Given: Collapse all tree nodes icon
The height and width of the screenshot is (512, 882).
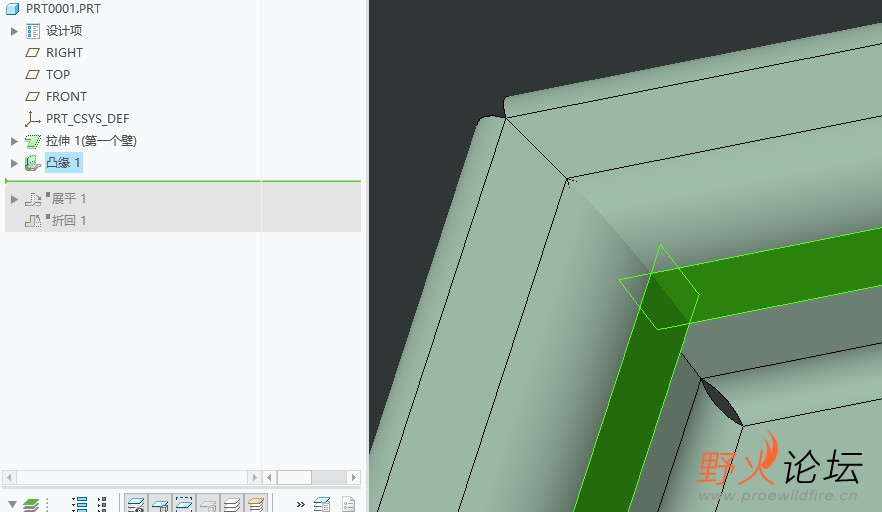Looking at the screenshot, I should point(102,504).
